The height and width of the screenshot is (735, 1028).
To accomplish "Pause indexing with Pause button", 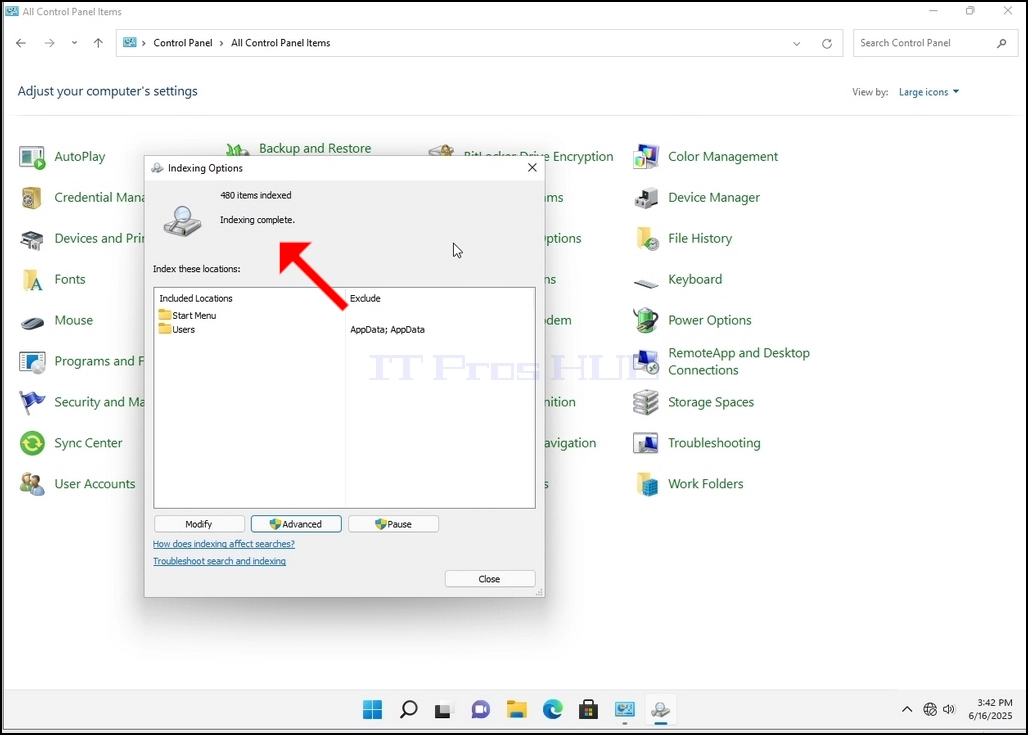I will pyautogui.click(x=393, y=524).
